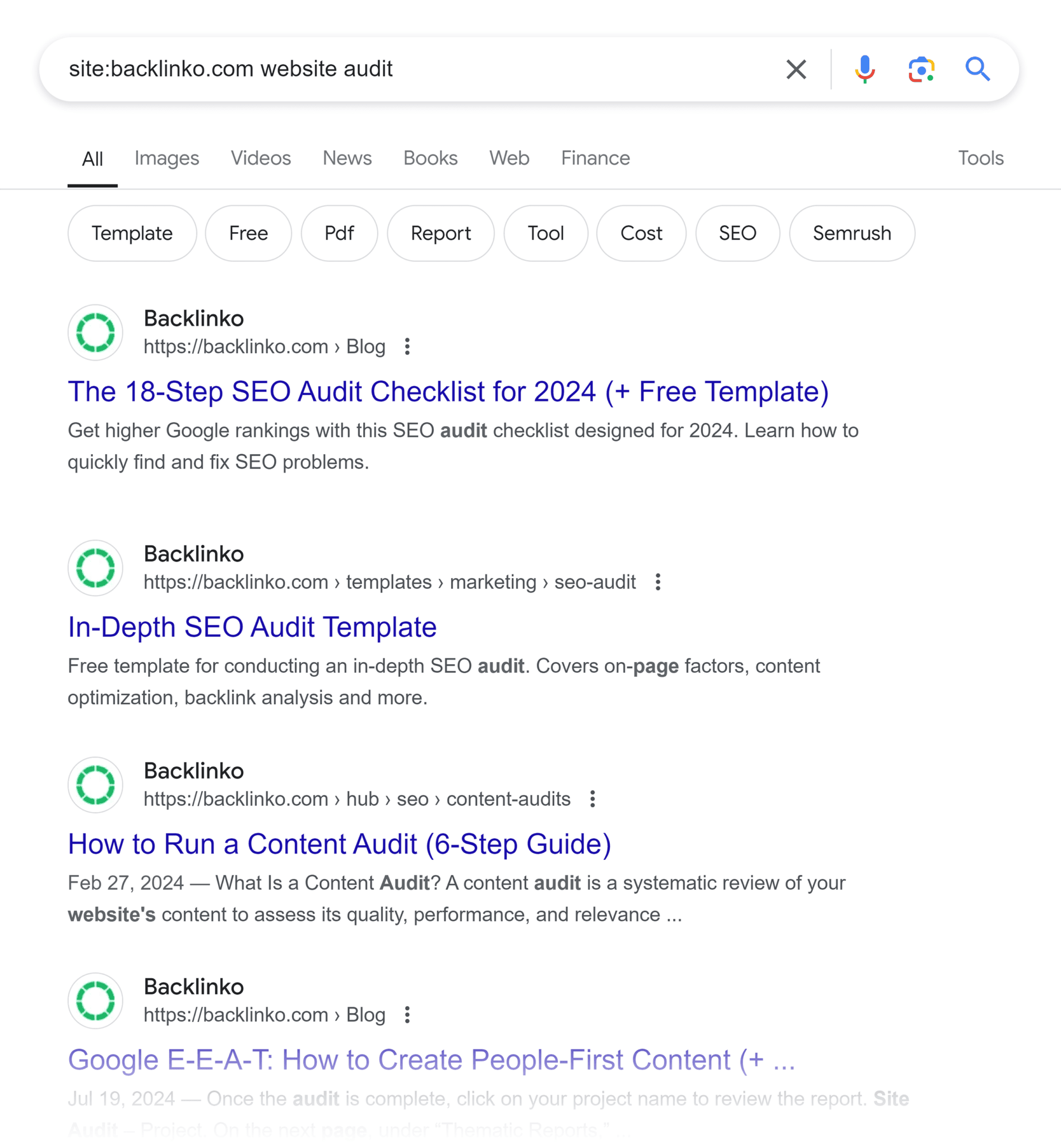Select the Semrush filter chip
This screenshot has width=1061, height=1148.
click(851, 233)
